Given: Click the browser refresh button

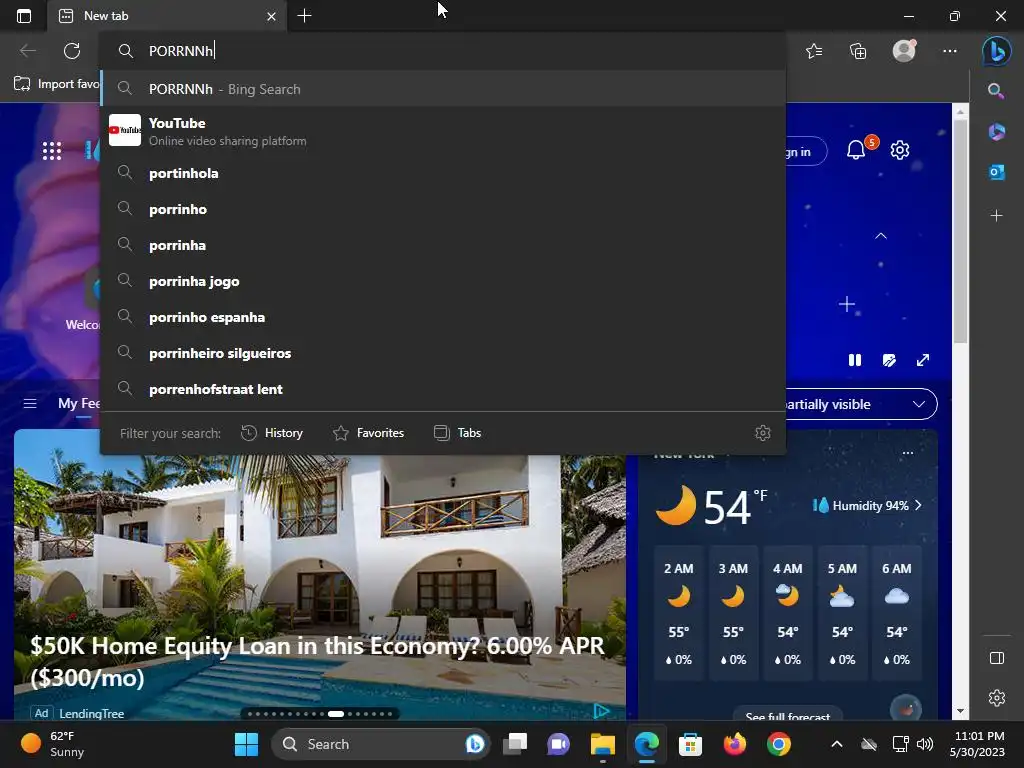Looking at the screenshot, I should (72, 51).
